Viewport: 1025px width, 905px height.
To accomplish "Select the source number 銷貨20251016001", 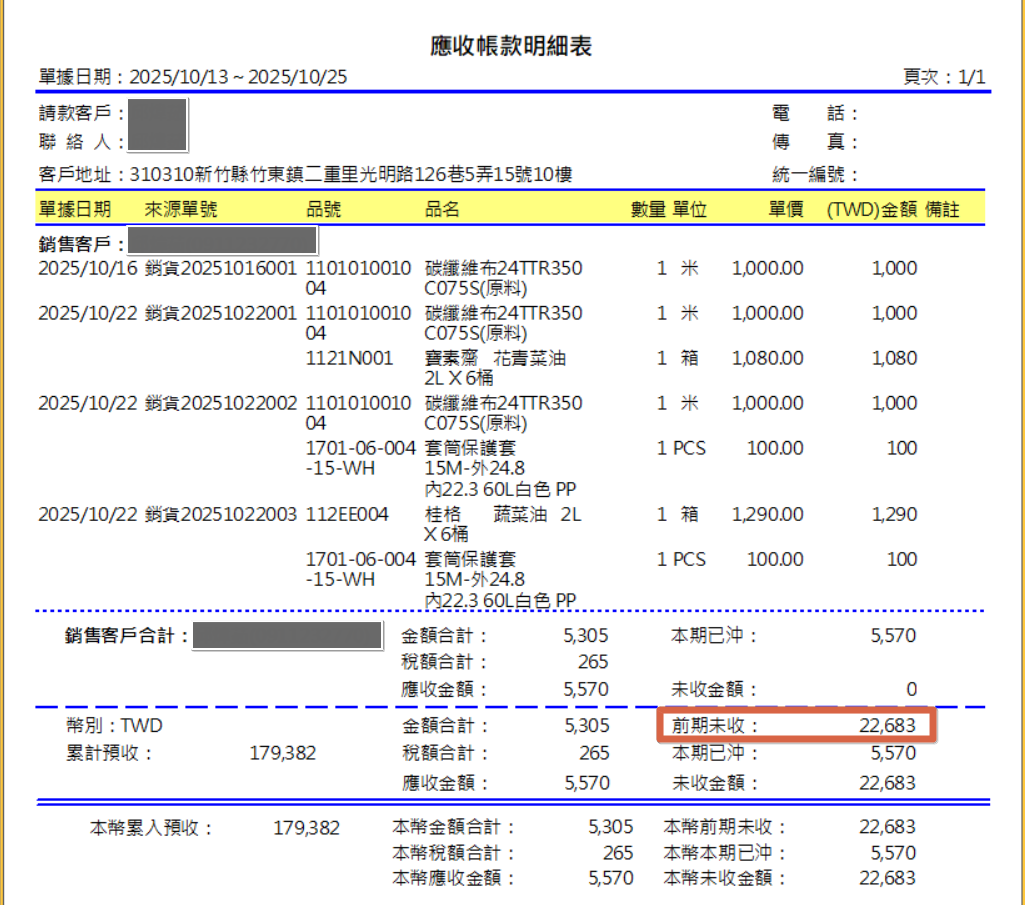I will click(x=220, y=268).
